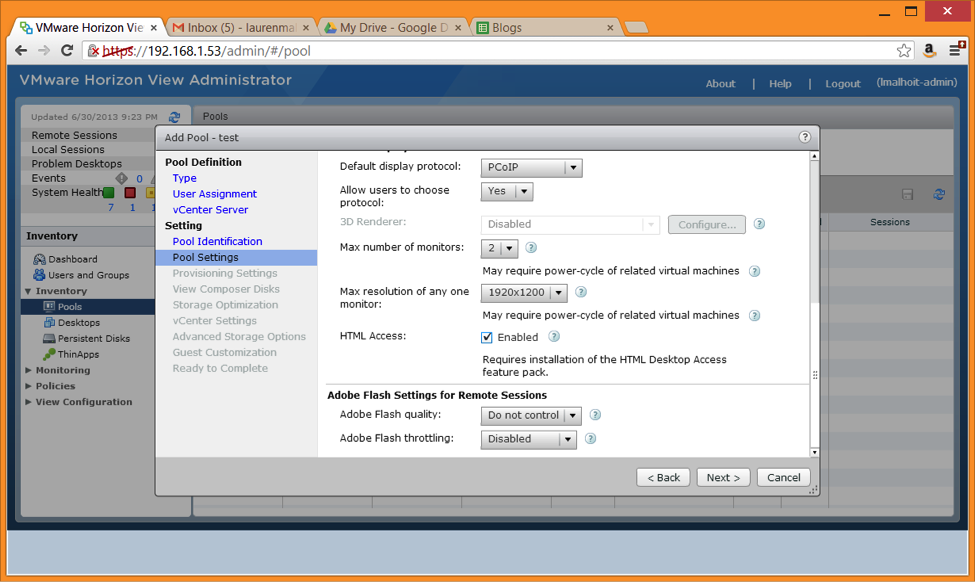Click the Events warning diamond icon
This screenshot has width=975, height=582.
(121, 178)
